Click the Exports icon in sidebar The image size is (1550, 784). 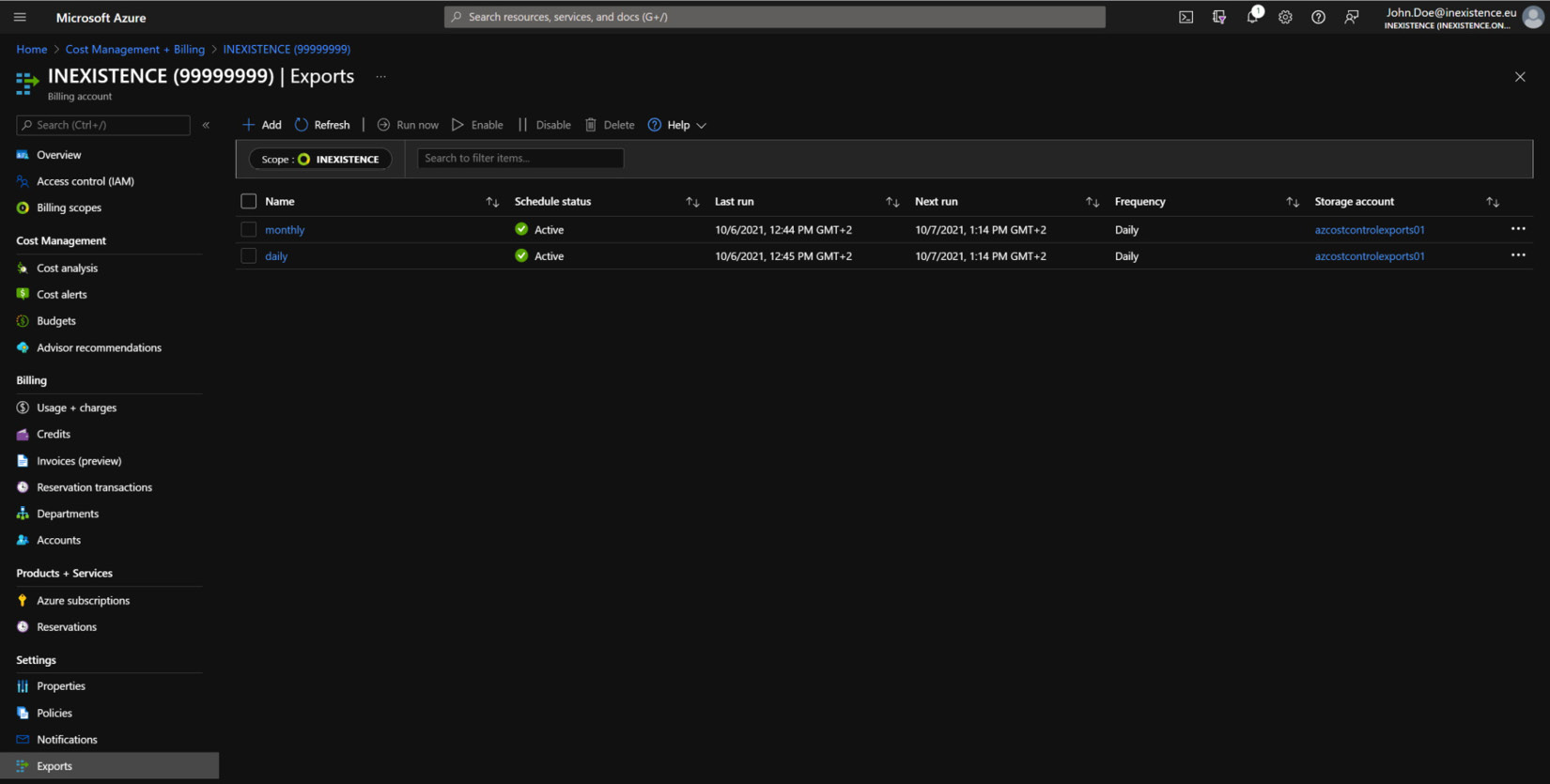click(23, 766)
